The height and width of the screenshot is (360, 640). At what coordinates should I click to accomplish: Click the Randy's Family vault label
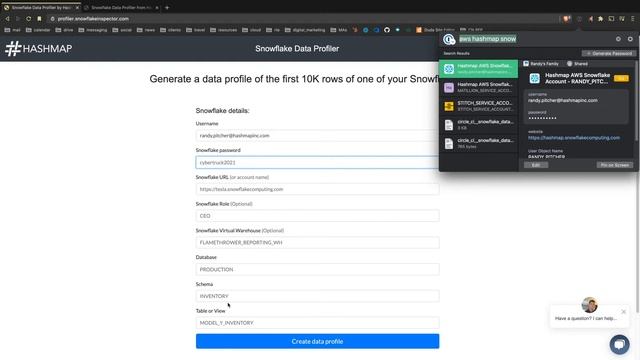tap(541, 64)
